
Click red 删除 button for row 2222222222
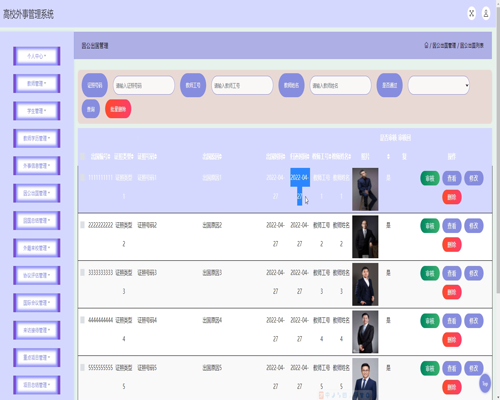point(452,244)
